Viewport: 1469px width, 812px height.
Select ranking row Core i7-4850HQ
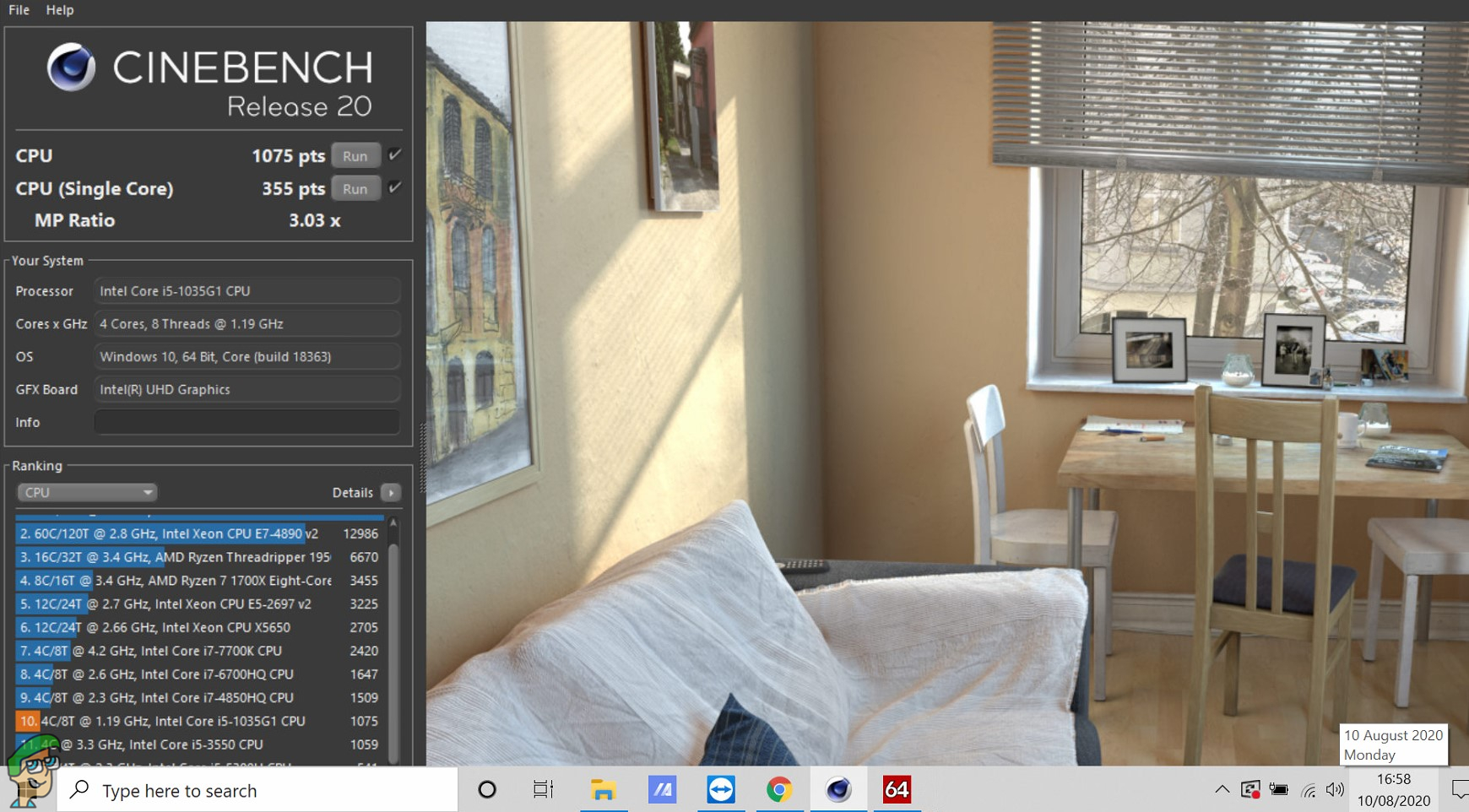(x=199, y=698)
